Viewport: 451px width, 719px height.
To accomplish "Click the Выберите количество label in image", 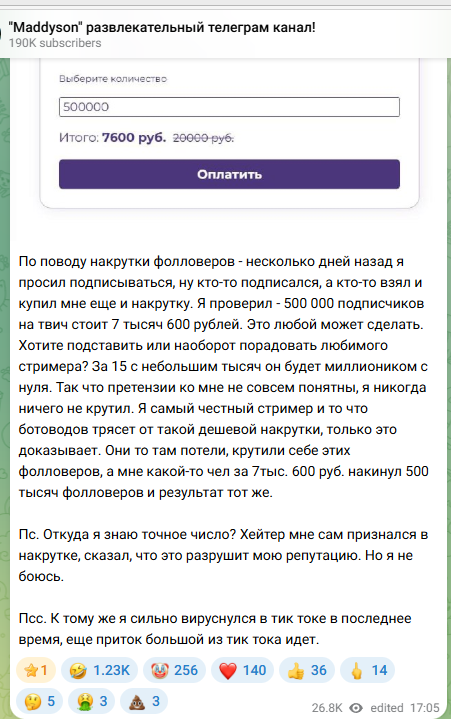I will click(113, 79).
